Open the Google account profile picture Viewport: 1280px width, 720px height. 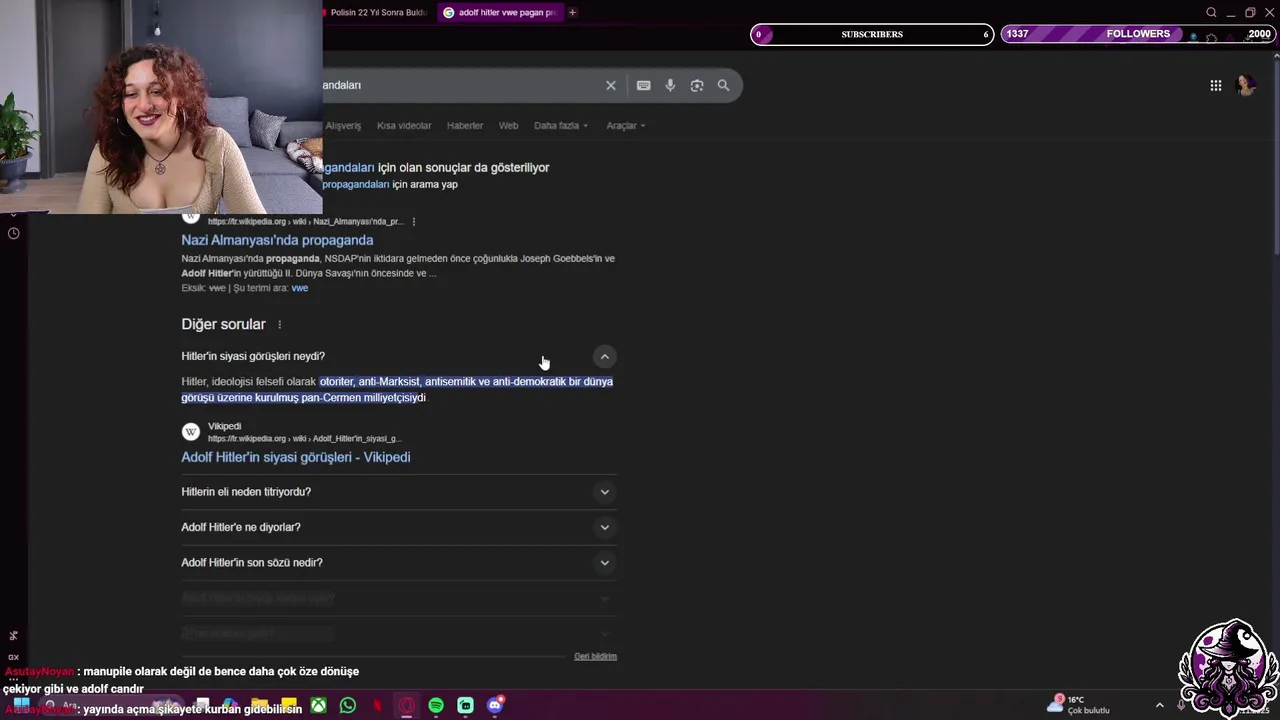coord(1246,85)
